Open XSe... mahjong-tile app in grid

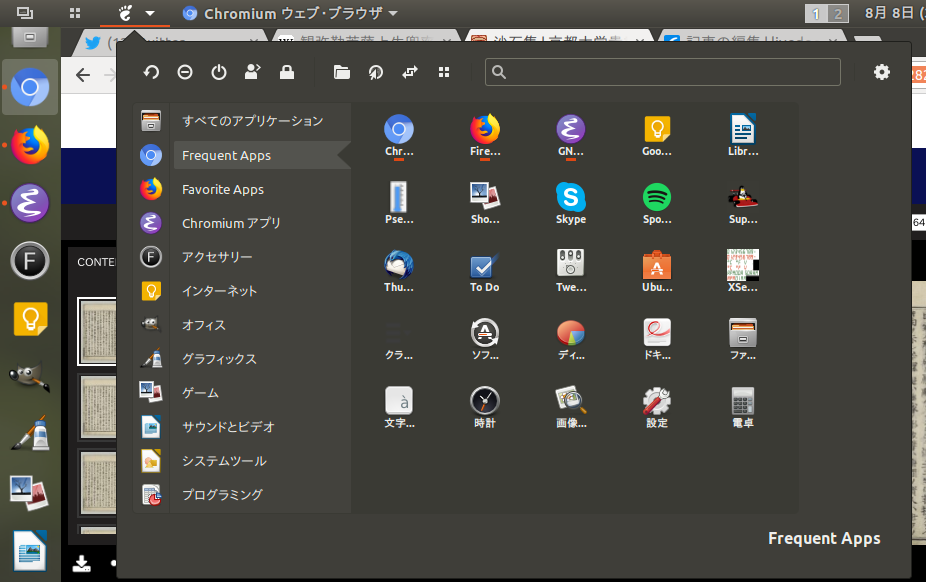pos(743,272)
